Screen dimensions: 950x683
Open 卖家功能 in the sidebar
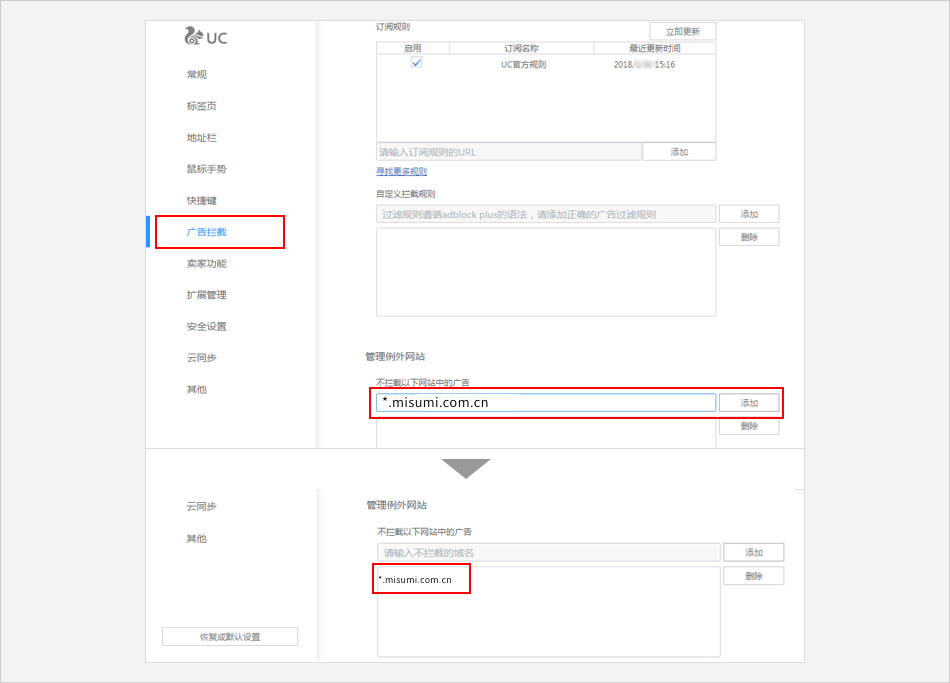(x=206, y=264)
